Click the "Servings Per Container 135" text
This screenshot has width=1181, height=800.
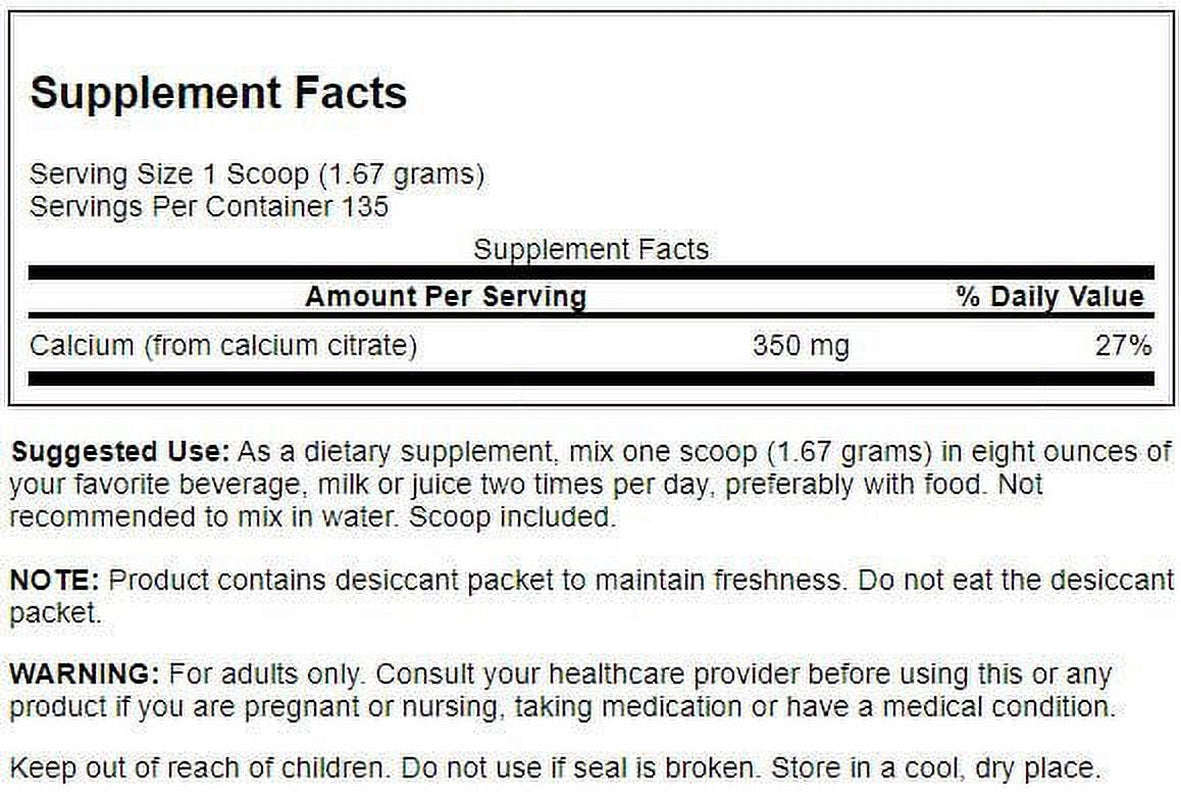click(x=209, y=207)
